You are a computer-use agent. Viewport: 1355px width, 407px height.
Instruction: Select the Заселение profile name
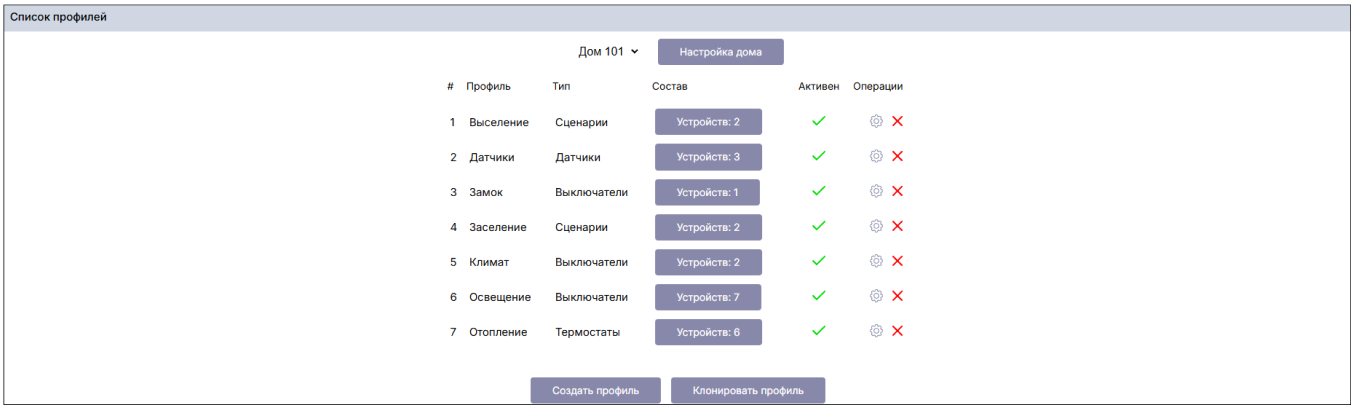[x=497, y=227]
